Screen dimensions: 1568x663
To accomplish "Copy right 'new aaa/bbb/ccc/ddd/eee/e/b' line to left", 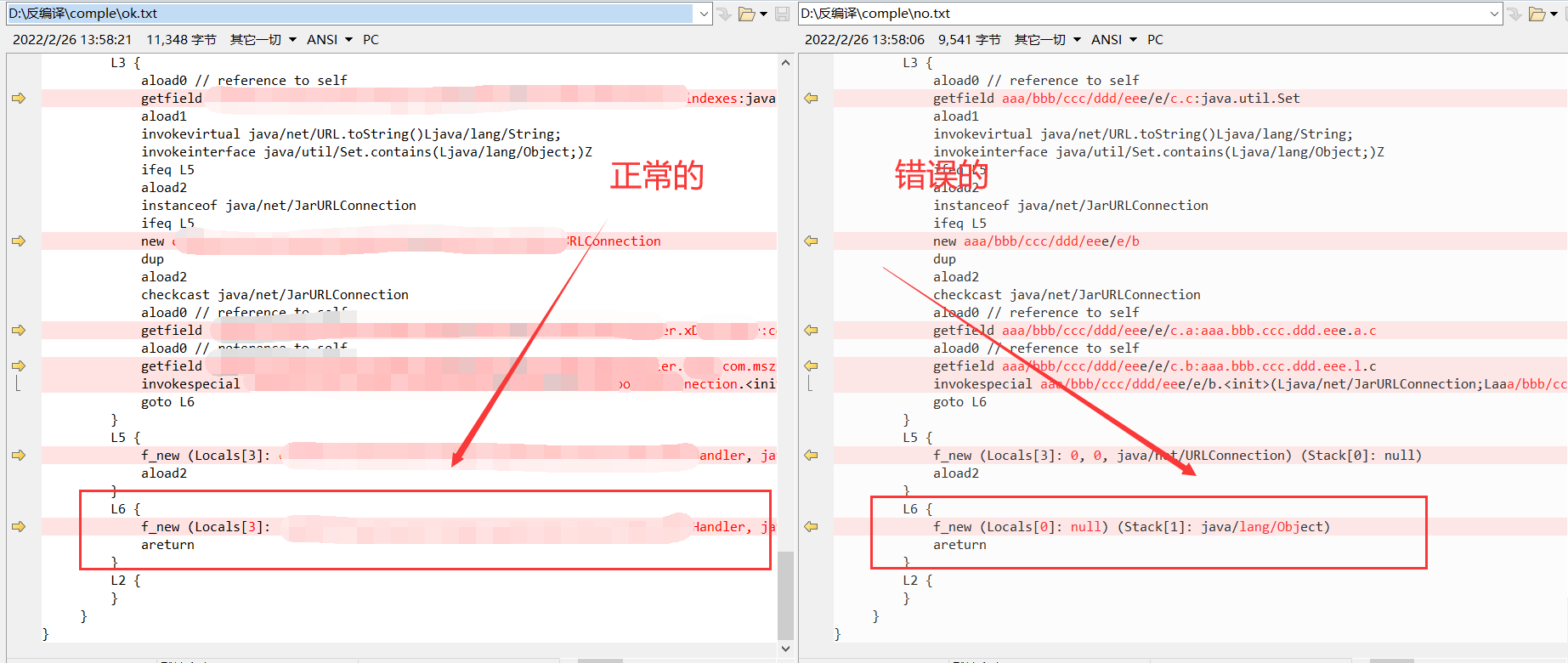I will [x=812, y=241].
